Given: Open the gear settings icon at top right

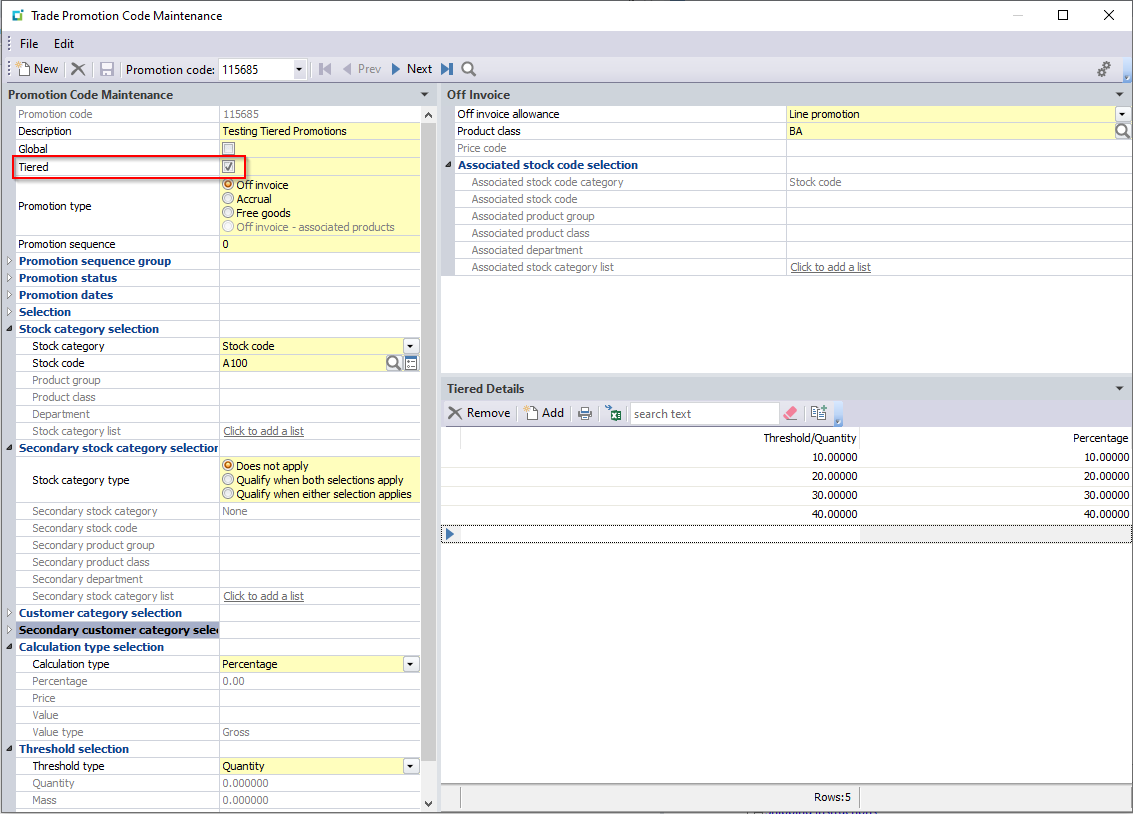Looking at the screenshot, I should click(x=1104, y=69).
